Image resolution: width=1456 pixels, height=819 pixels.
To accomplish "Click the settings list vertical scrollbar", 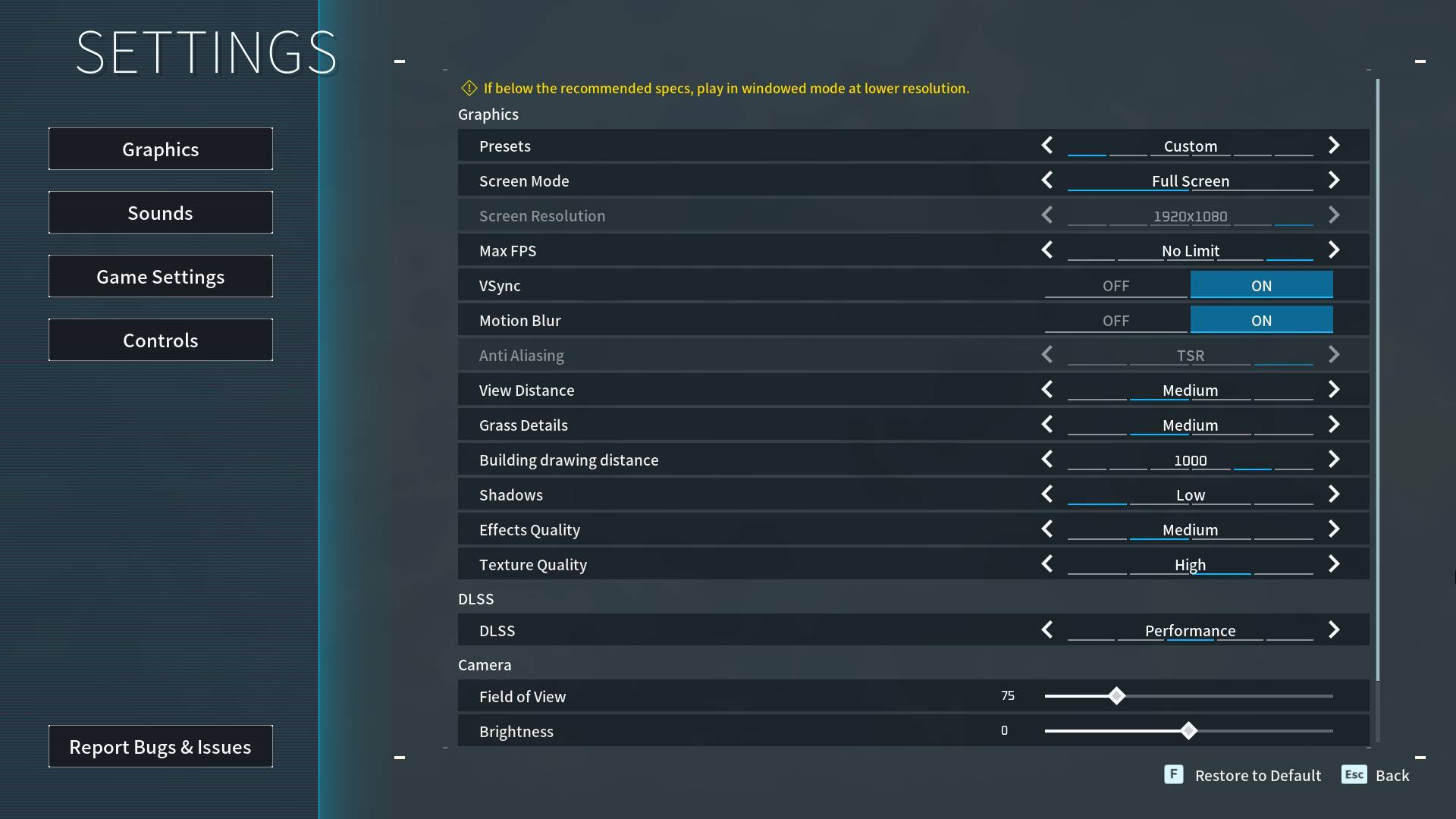I will click(x=1377, y=379).
